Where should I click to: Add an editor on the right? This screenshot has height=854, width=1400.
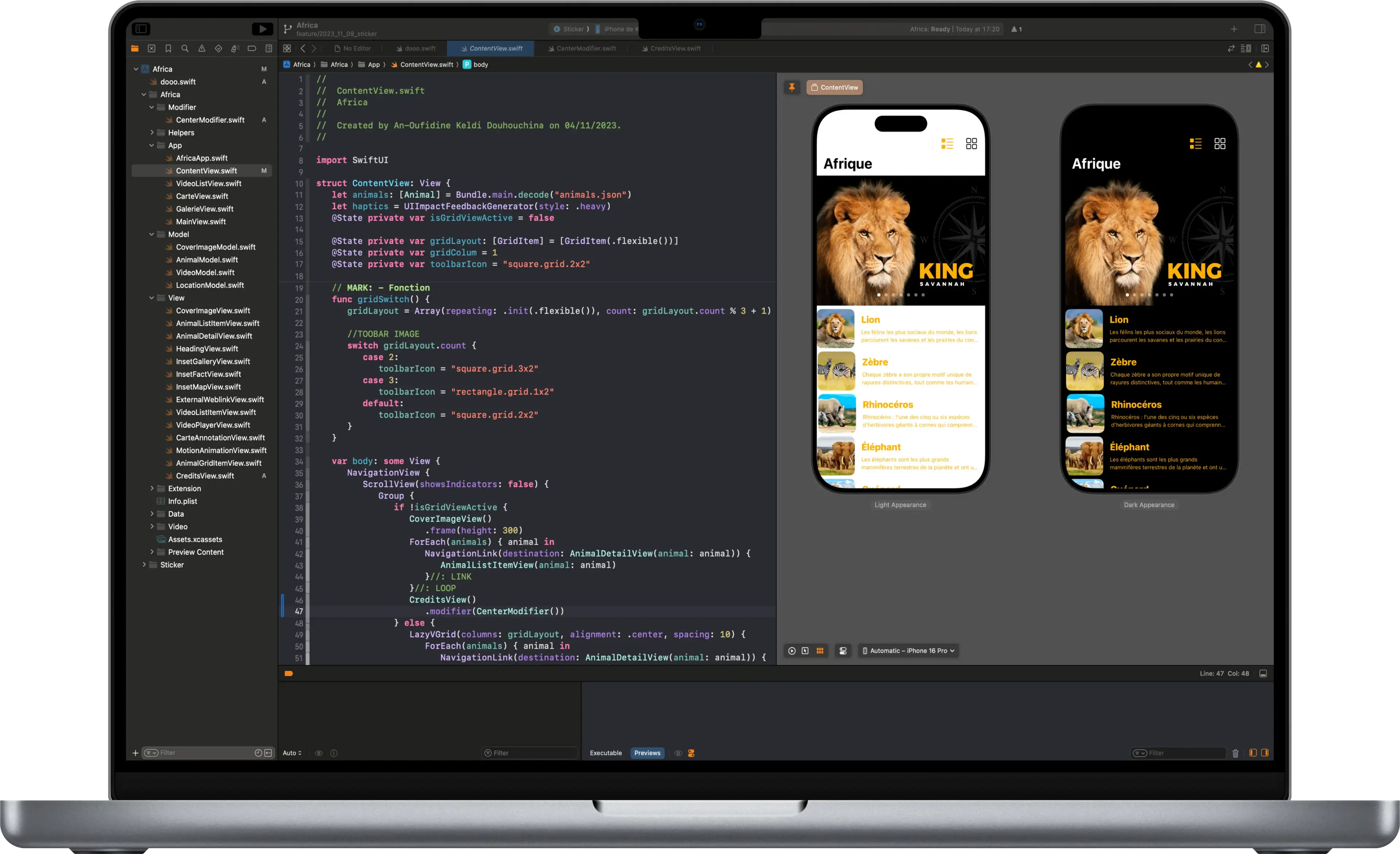tap(1265, 48)
